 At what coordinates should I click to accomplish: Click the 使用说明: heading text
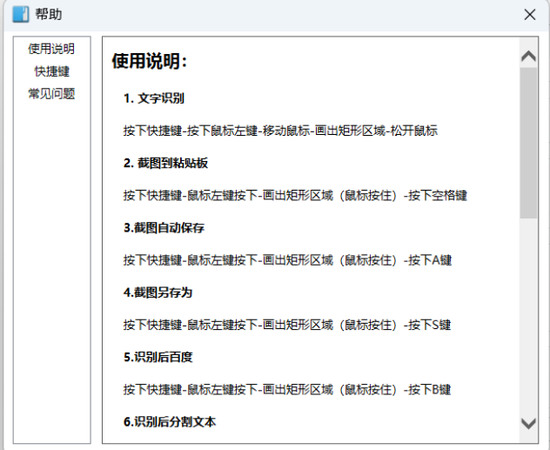point(149,61)
